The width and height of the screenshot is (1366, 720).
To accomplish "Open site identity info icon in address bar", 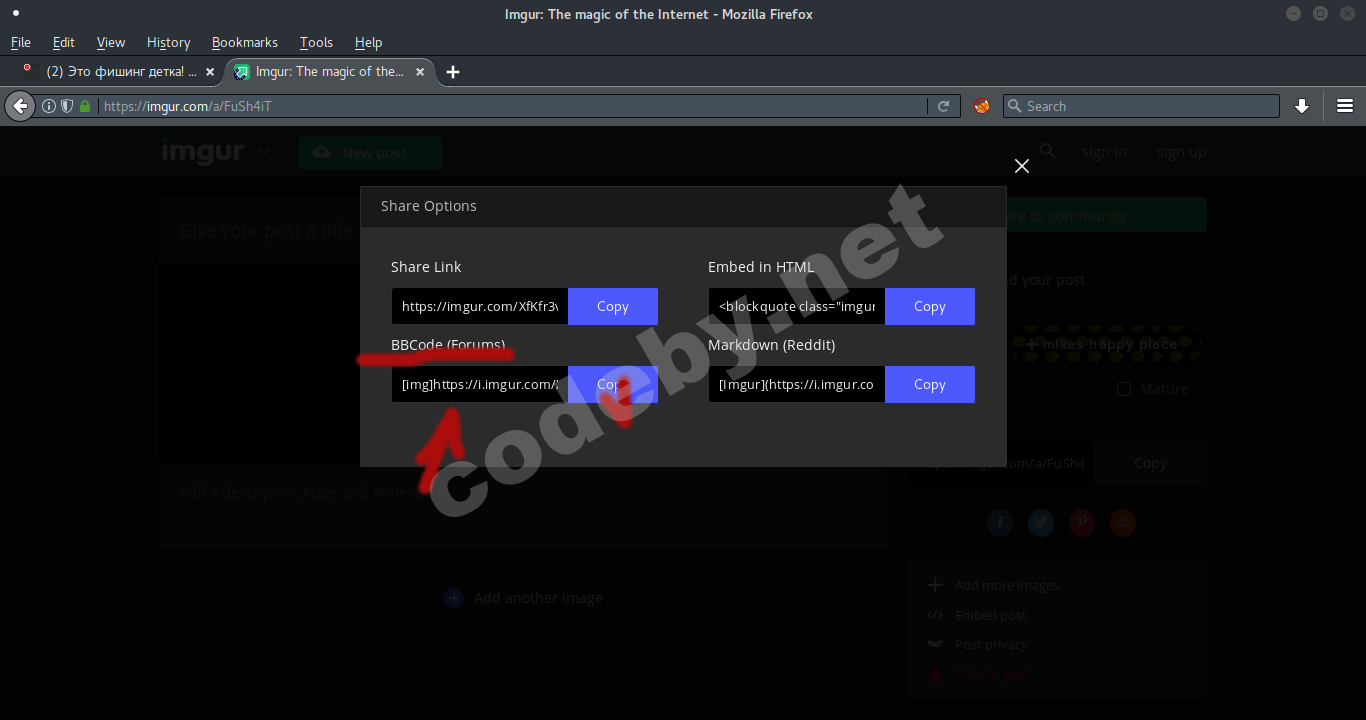I will pyautogui.click(x=48, y=106).
